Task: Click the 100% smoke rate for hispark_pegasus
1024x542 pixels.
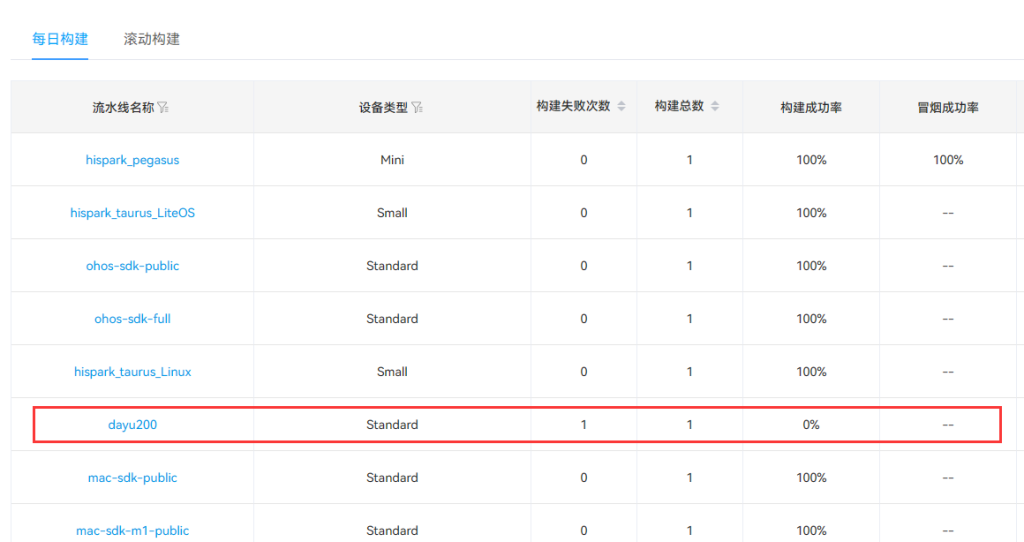Action: click(948, 160)
